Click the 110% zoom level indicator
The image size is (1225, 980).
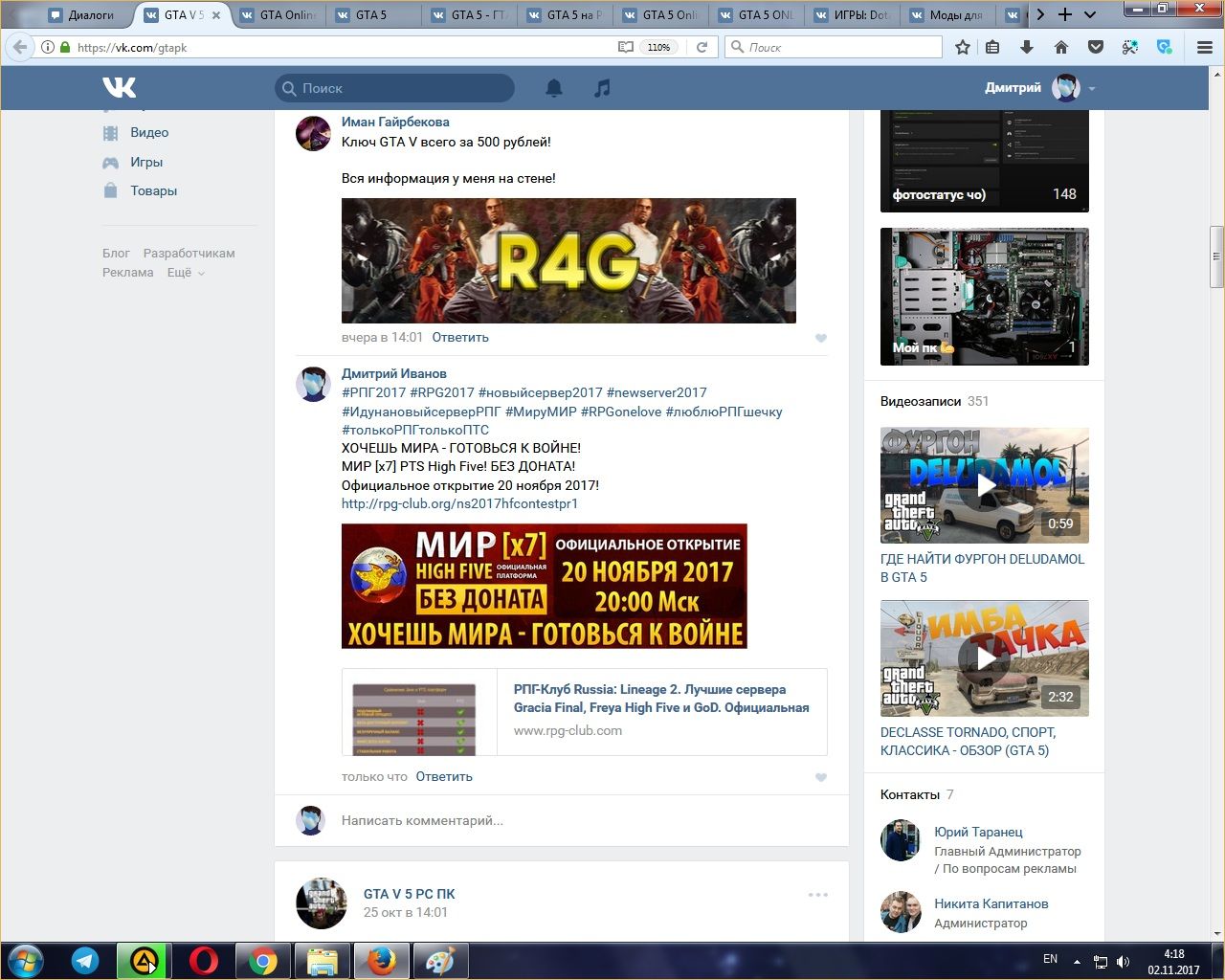[658, 47]
